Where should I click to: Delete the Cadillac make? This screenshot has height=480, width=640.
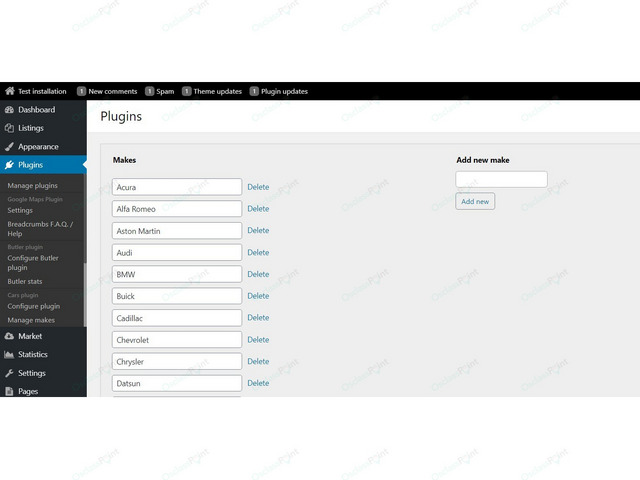pos(258,318)
